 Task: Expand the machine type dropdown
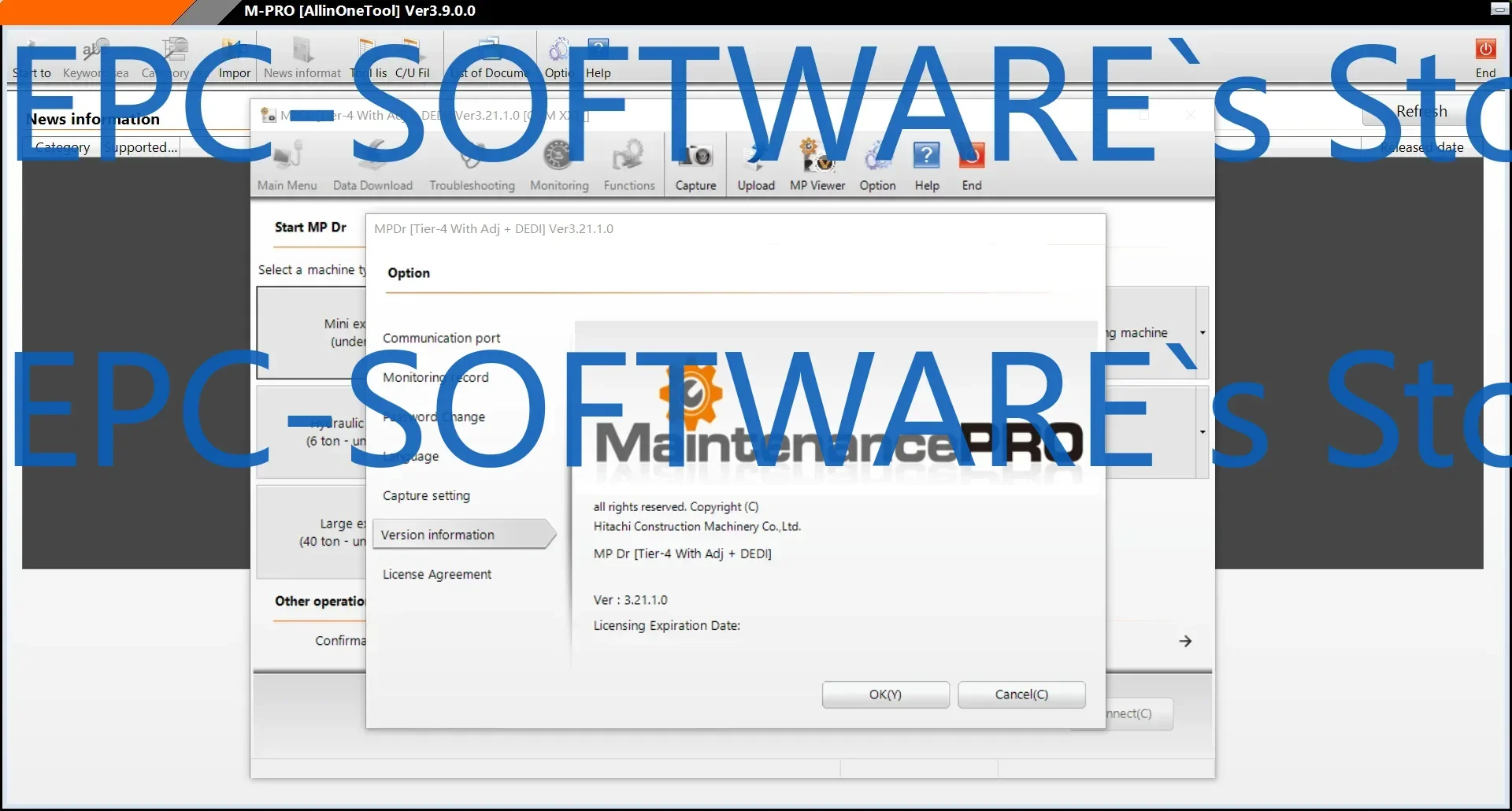[1203, 332]
